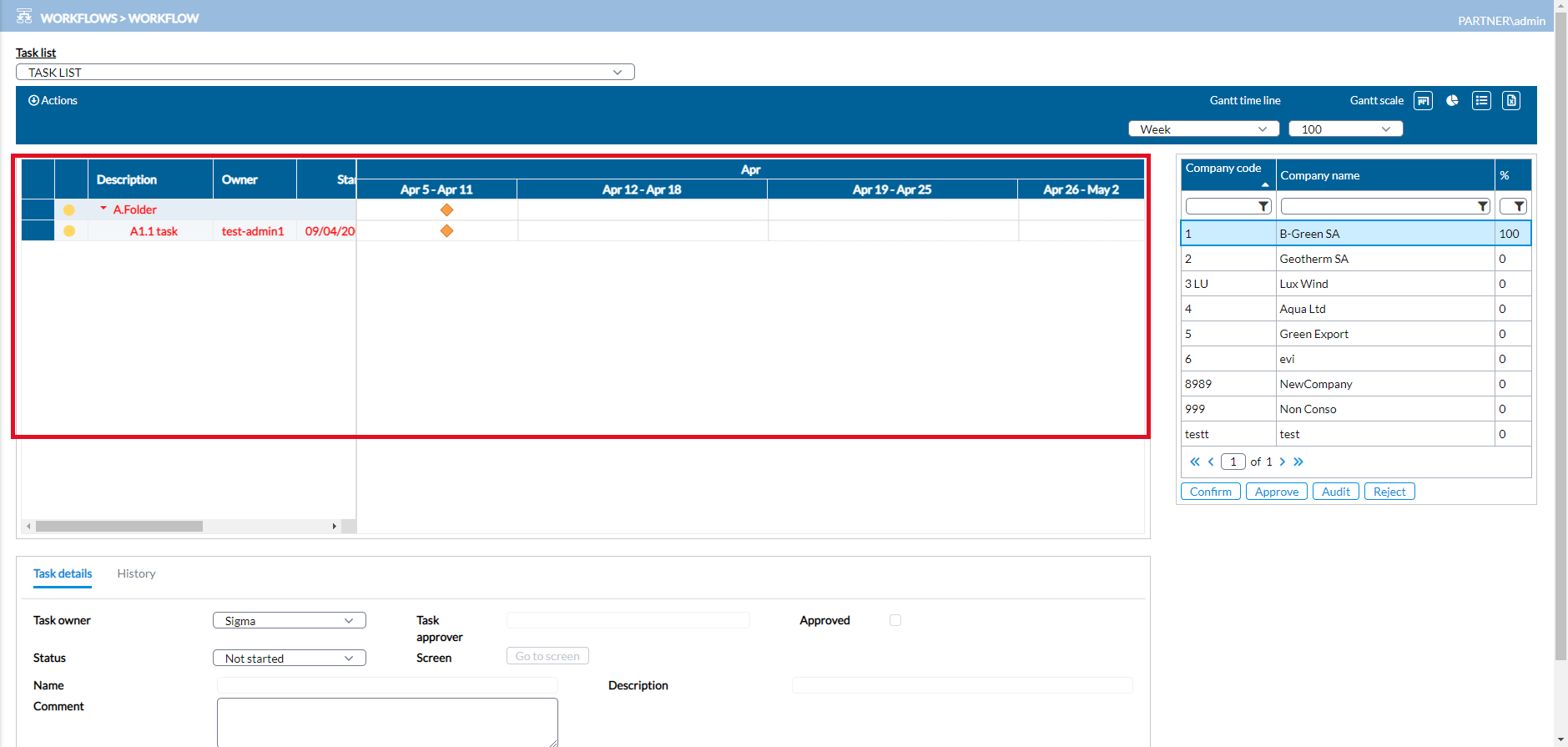
Task: Click the Company name filter funnel icon
Action: pyautogui.click(x=1482, y=206)
